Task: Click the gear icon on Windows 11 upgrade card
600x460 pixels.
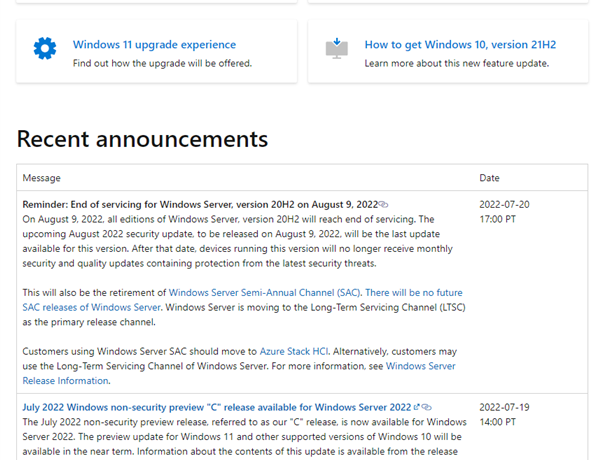Action: point(44,50)
